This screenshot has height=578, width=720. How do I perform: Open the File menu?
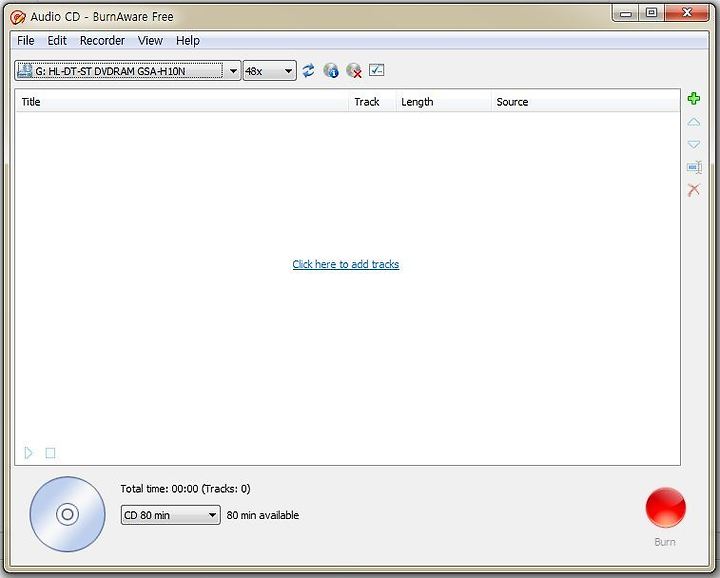(26, 41)
